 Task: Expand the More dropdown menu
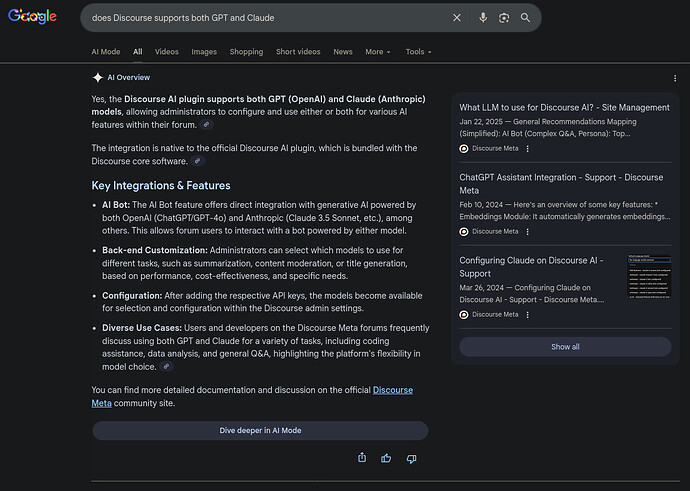pos(378,51)
